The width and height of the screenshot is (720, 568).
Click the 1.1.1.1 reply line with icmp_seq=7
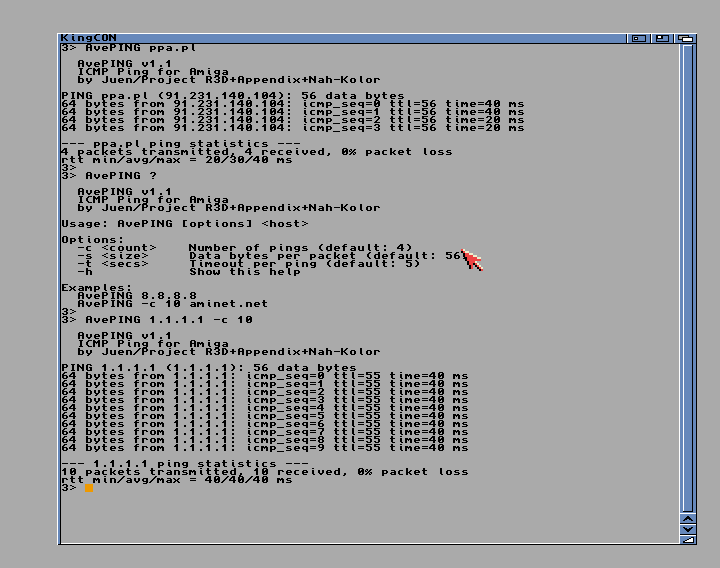(x=264, y=432)
